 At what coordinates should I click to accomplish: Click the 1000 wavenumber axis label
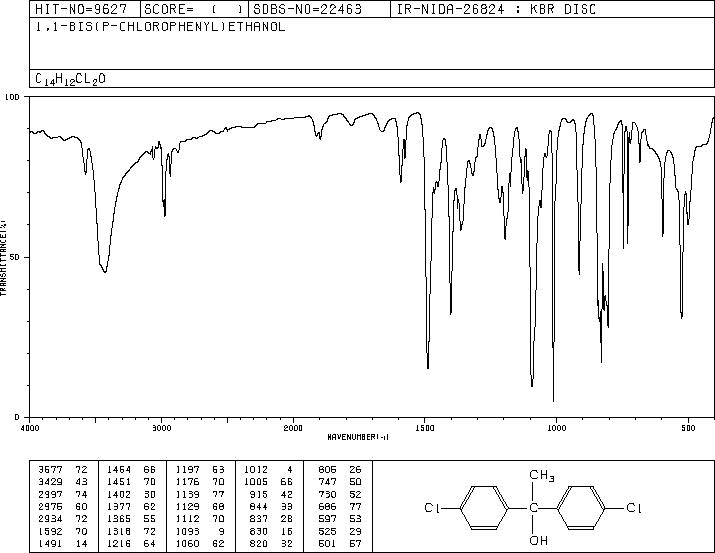pyautogui.click(x=556, y=428)
